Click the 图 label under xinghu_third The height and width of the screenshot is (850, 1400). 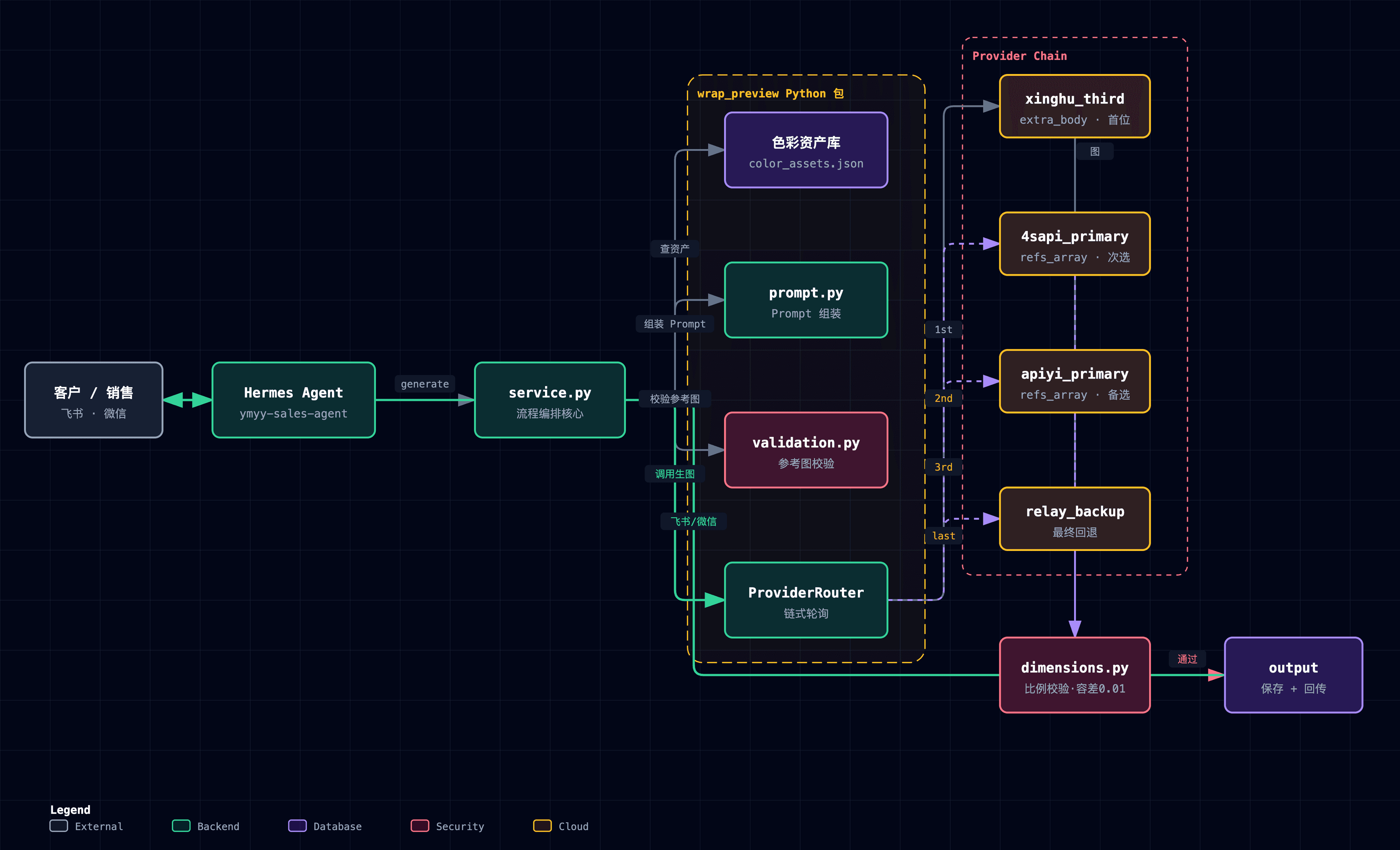[1094, 151]
